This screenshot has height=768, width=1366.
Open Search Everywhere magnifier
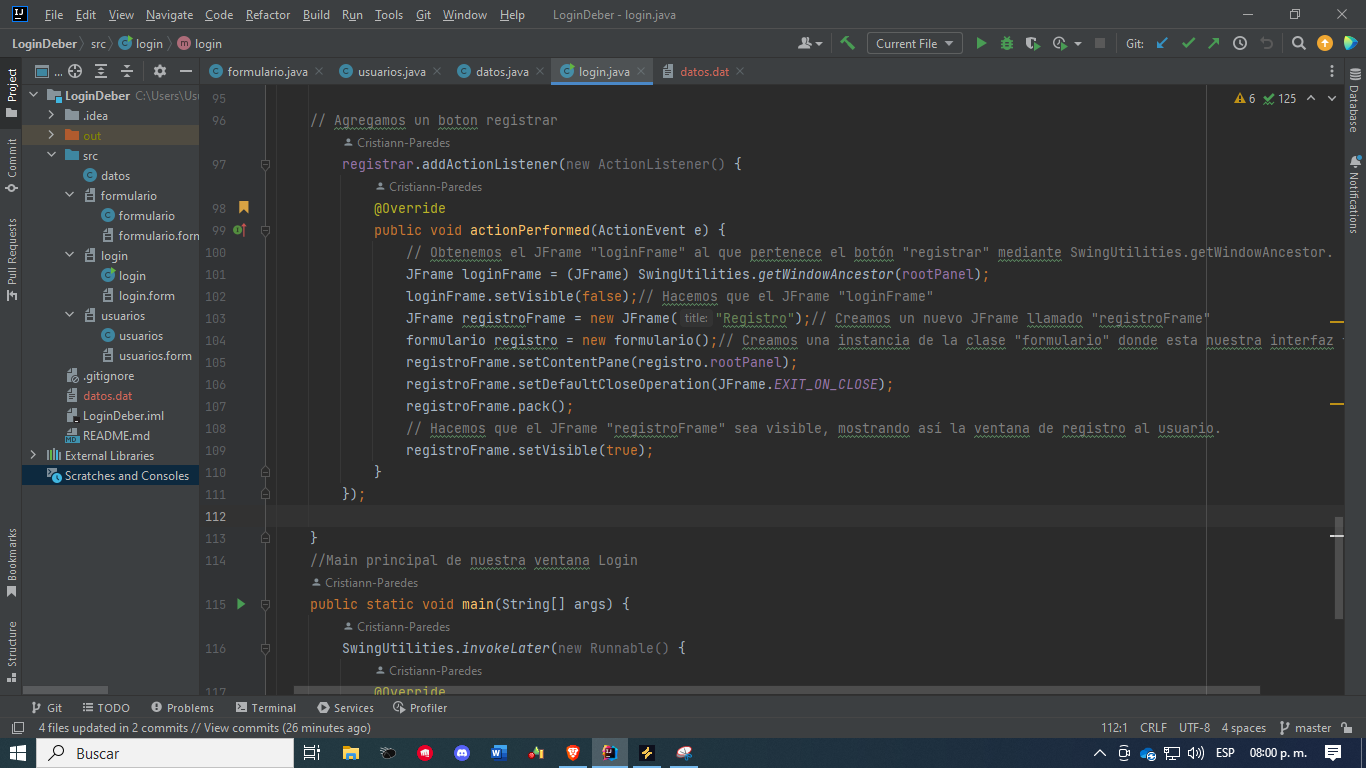pos(1299,43)
